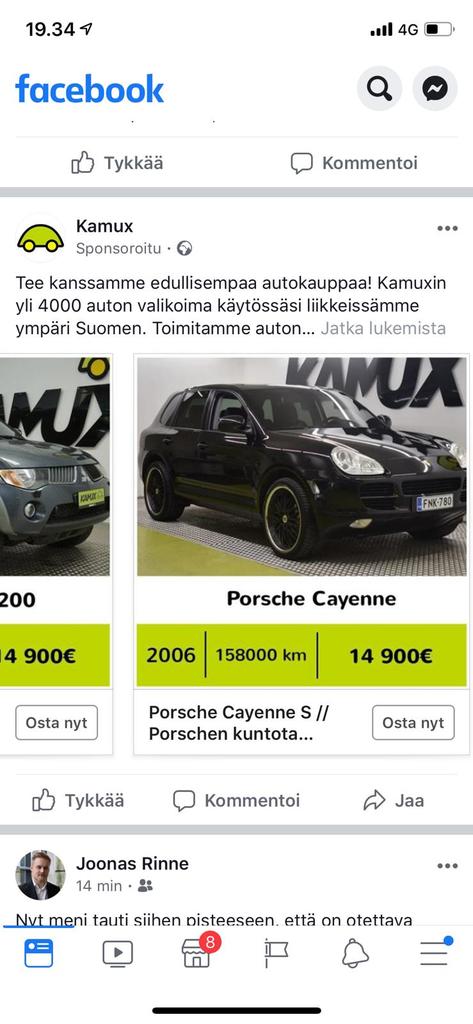Open three-dot options on Joonas Rinne post
Image resolution: width=473 pixels, height=1024 pixels.
tap(448, 865)
